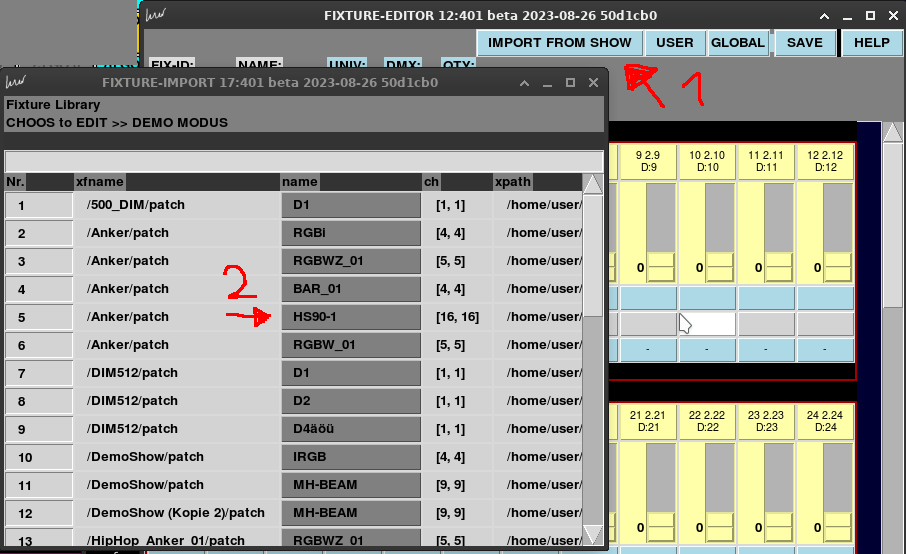
Task: Click the FIXTURE-IMPORT window app icon
Action: click(16, 82)
